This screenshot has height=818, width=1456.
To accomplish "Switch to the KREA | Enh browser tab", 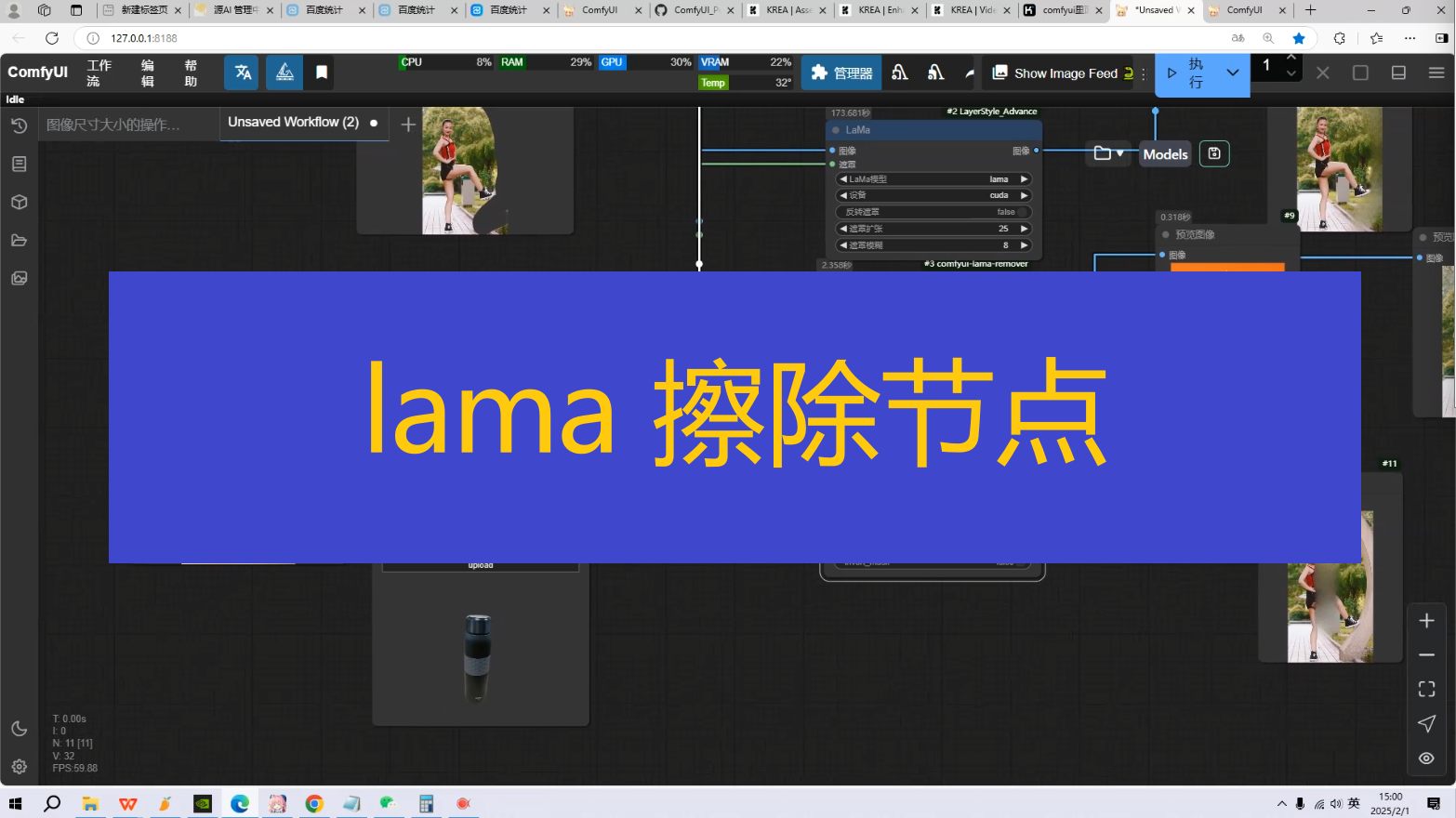I will [879, 10].
